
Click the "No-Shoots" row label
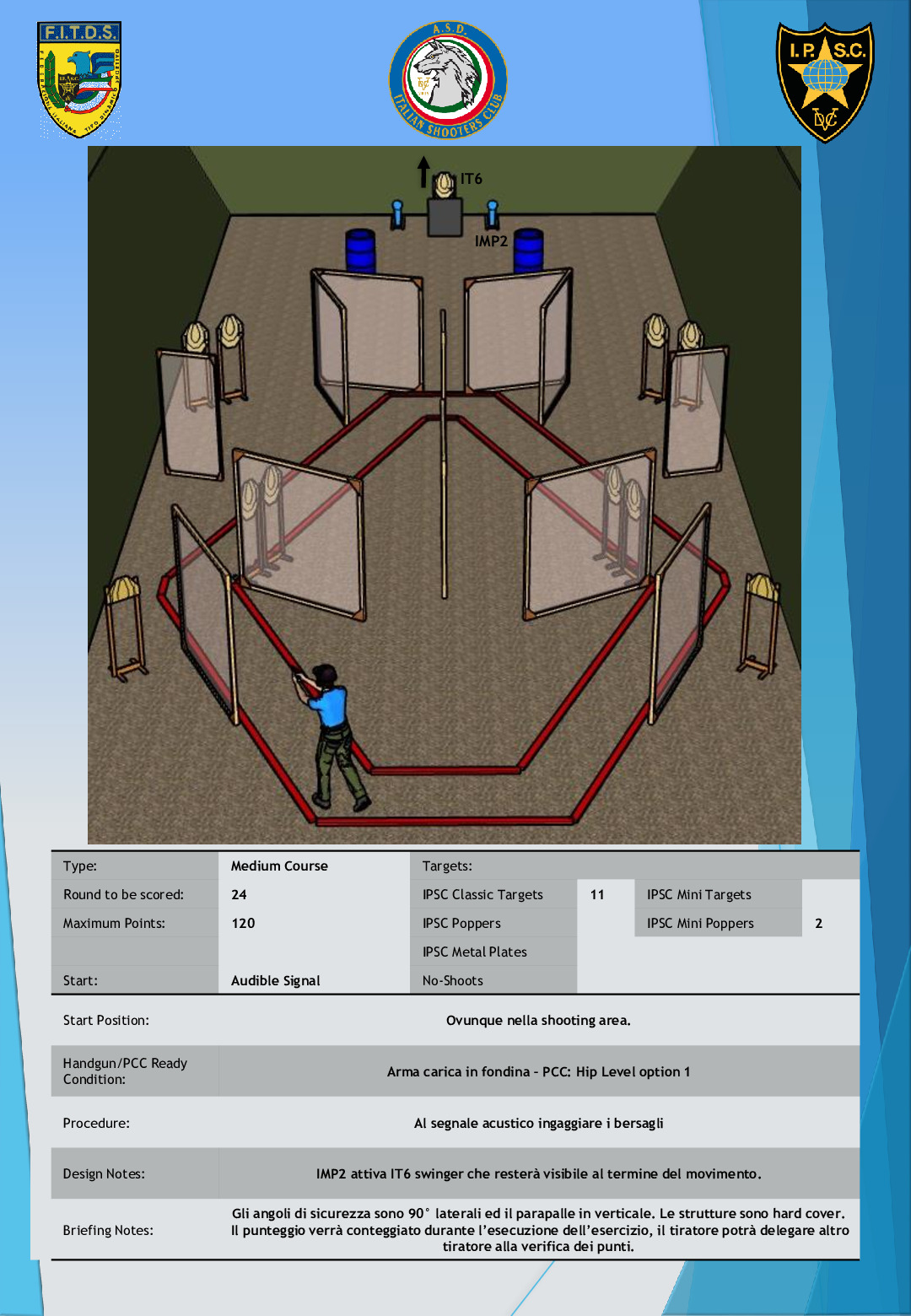click(453, 981)
